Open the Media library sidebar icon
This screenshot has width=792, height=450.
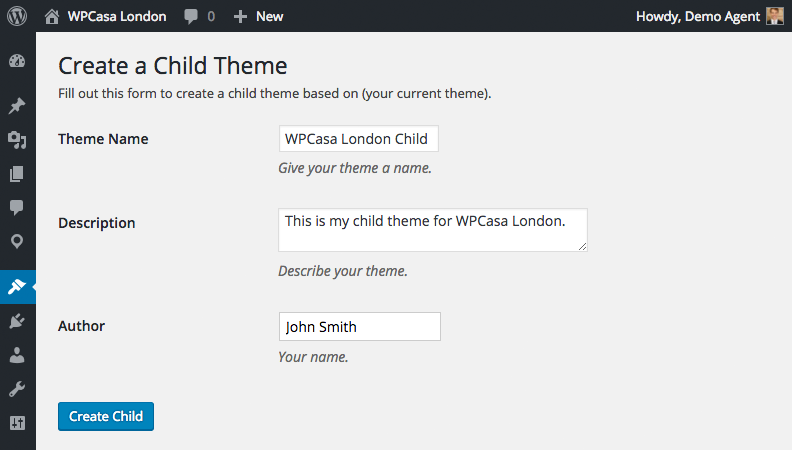tap(17, 140)
